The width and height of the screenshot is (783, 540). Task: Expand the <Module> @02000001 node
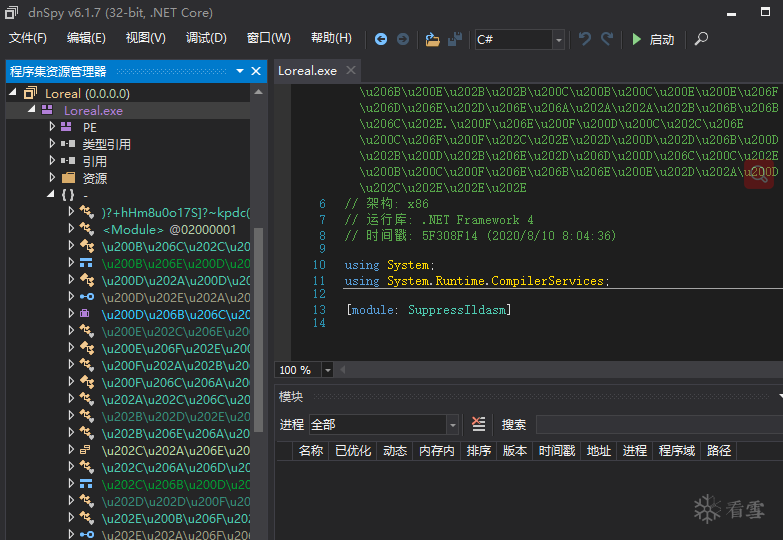(x=71, y=228)
